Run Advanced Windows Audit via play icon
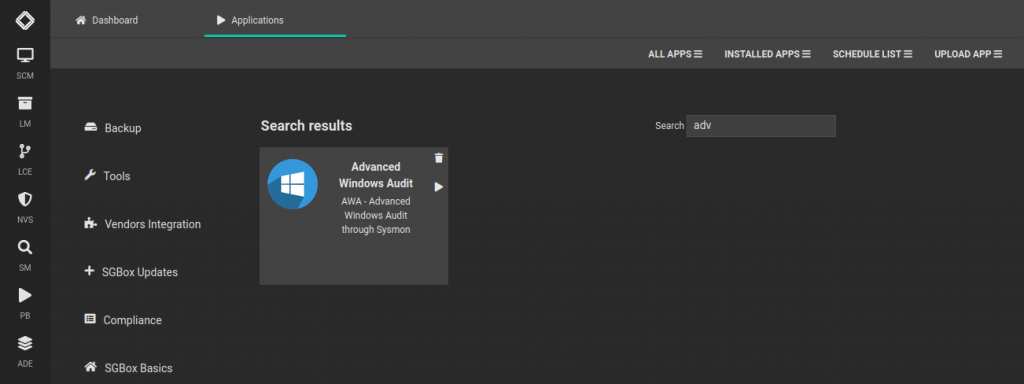 [x=439, y=187]
